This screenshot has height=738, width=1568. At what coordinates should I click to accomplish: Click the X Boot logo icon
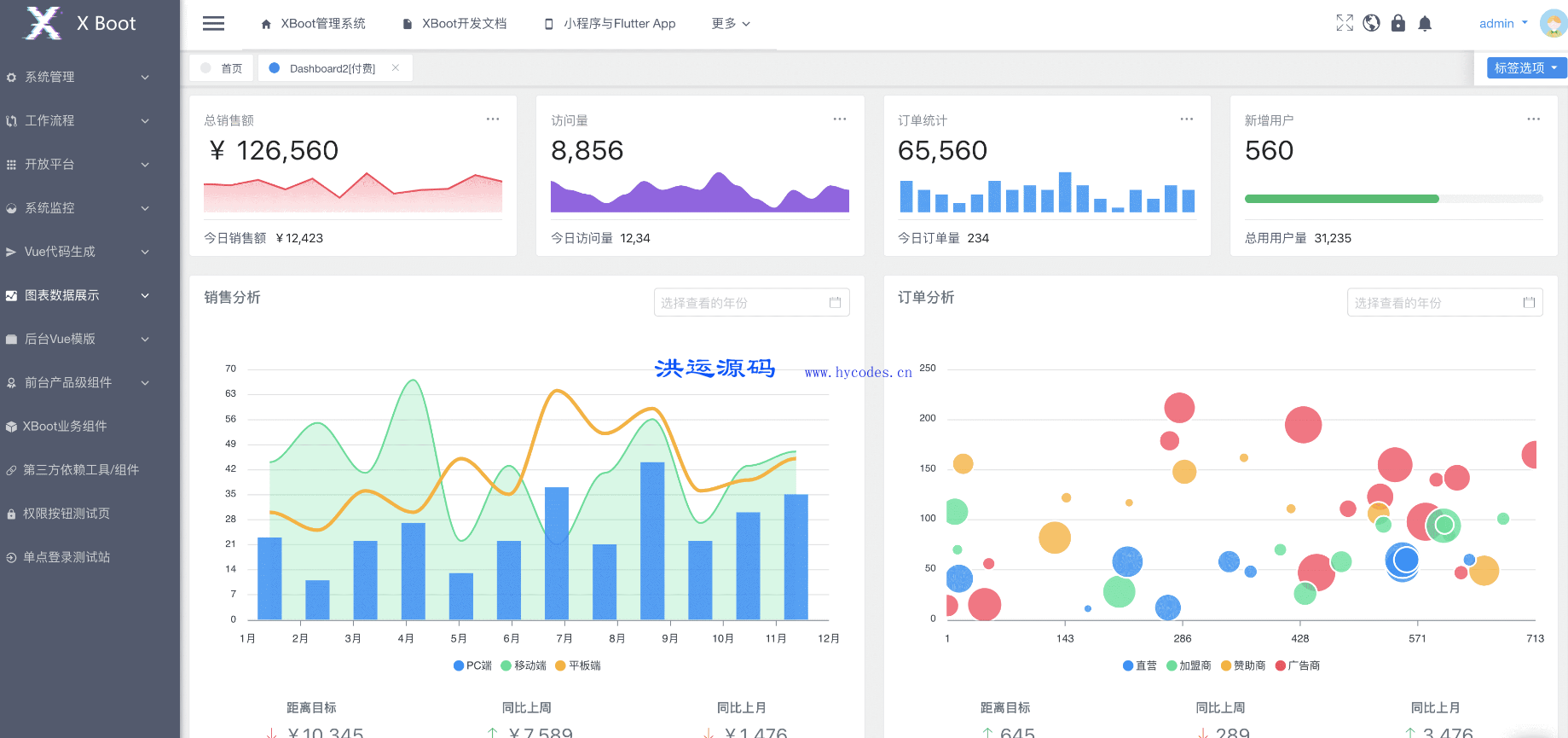click(43, 23)
